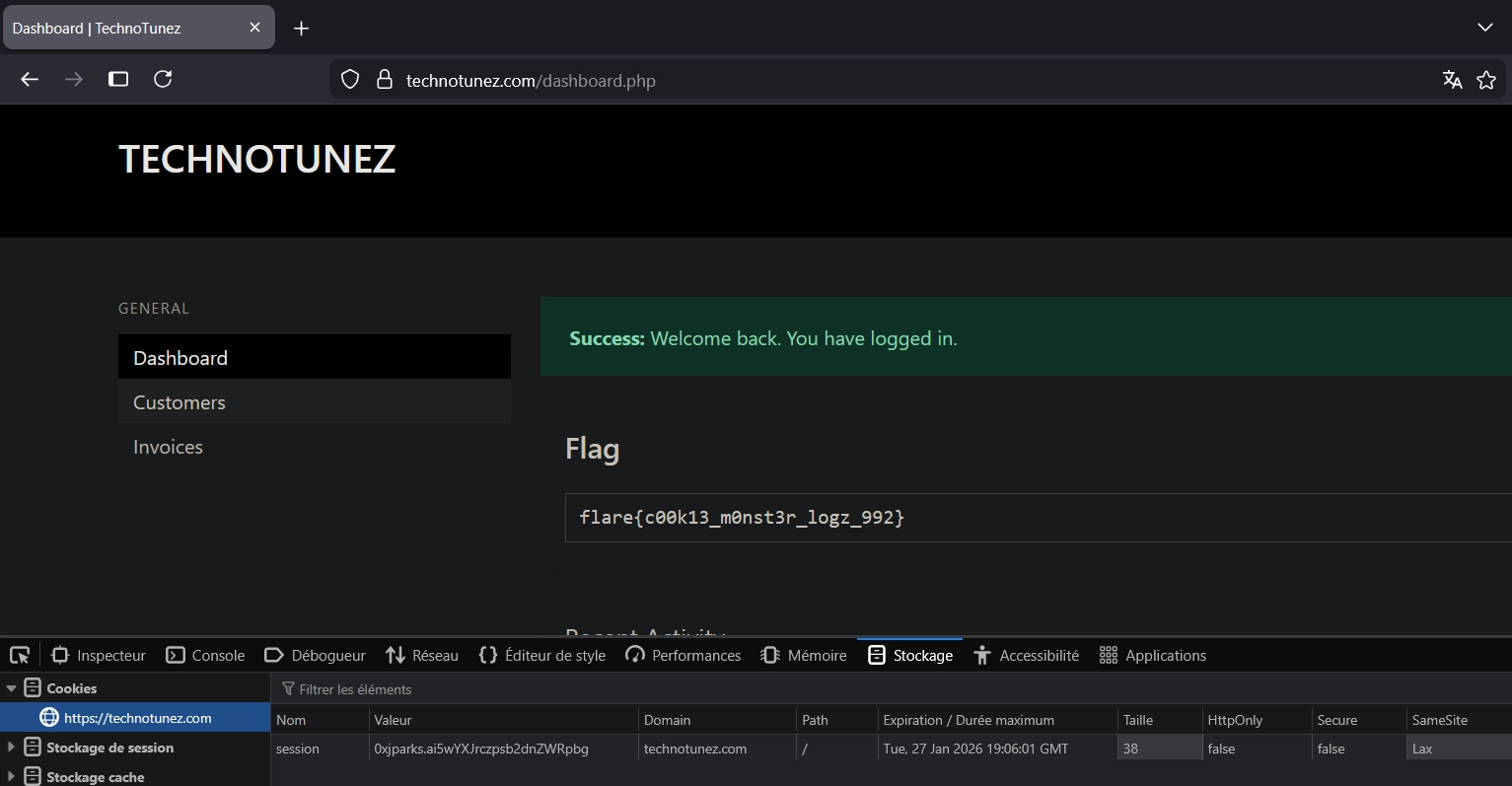Open the Invoices sidebar link

pyautogui.click(x=168, y=447)
